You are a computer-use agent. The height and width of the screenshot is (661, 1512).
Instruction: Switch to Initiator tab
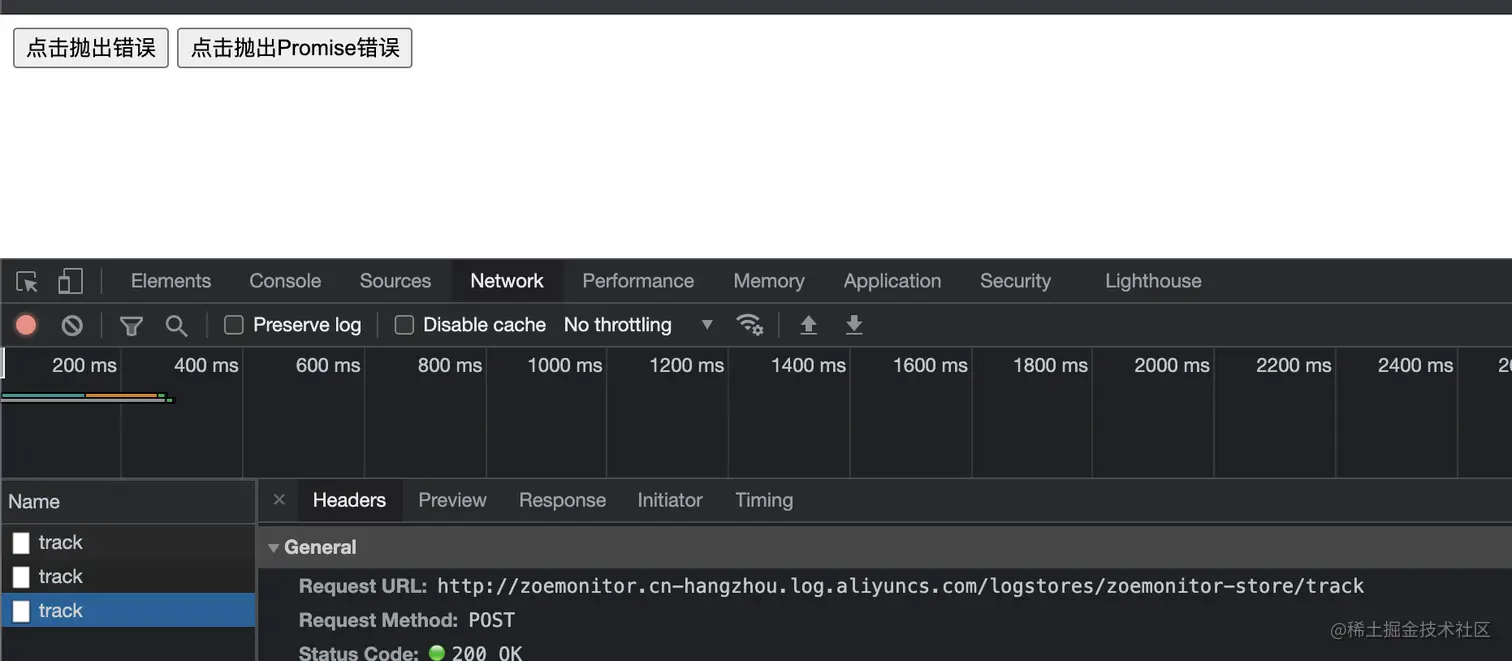[670, 500]
